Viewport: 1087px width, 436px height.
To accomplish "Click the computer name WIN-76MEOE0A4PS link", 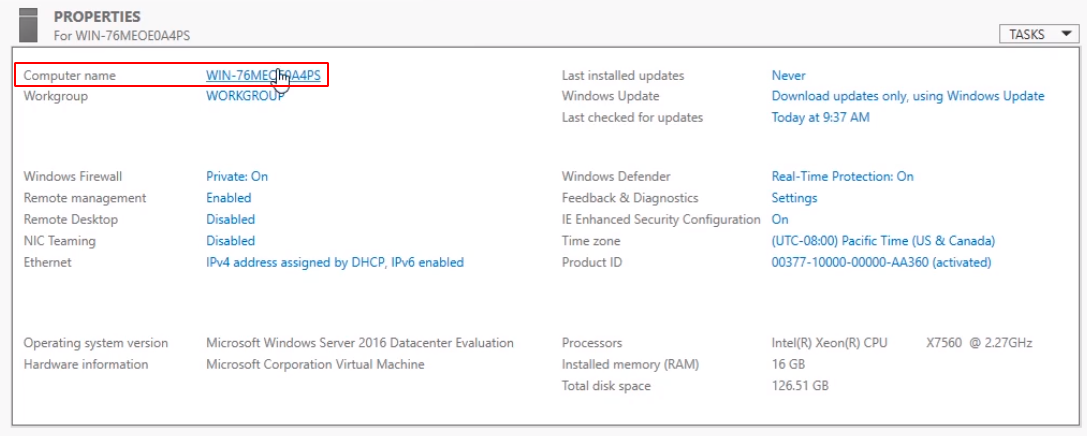I will [263, 75].
